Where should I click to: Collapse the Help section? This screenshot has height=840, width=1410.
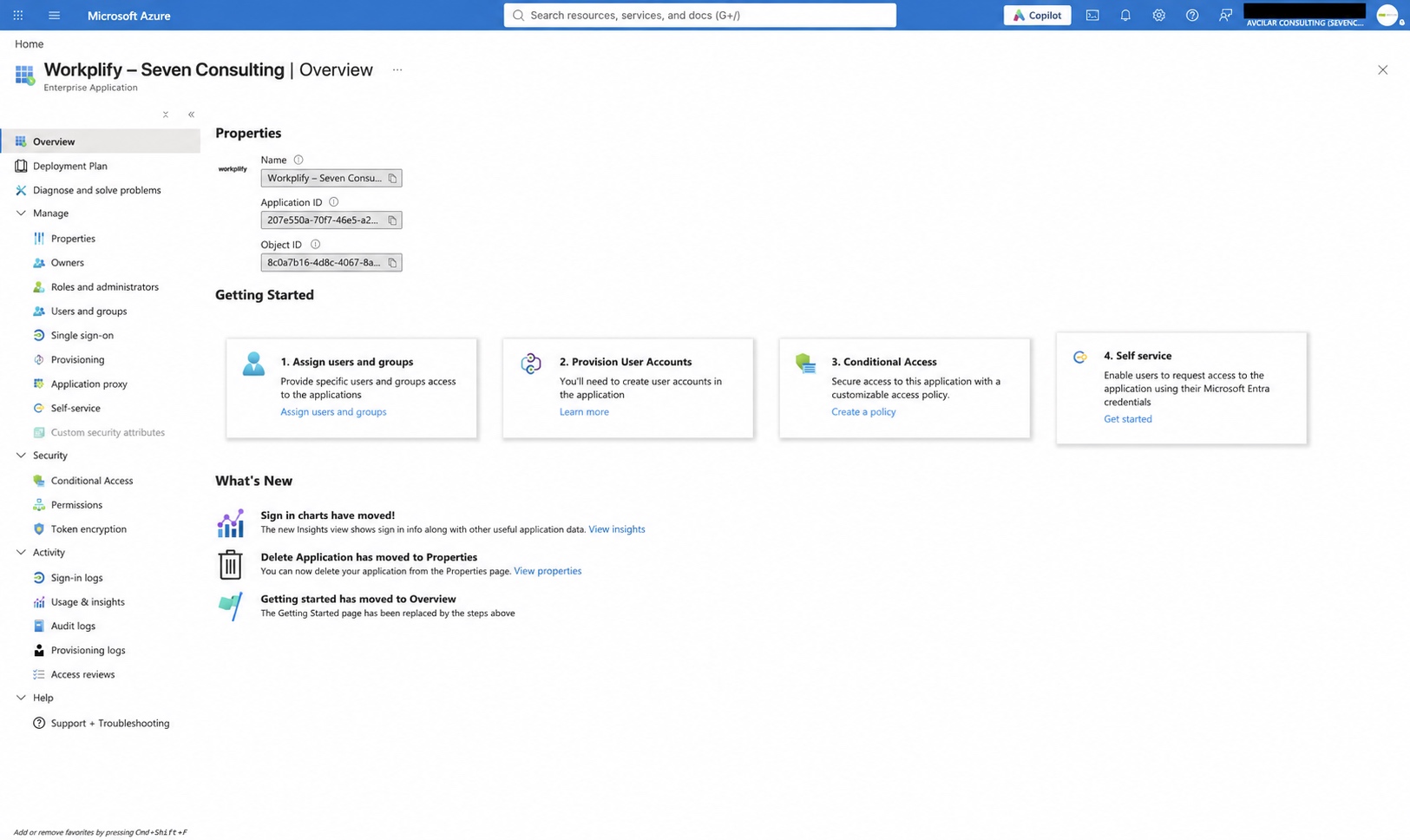coord(21,698)
